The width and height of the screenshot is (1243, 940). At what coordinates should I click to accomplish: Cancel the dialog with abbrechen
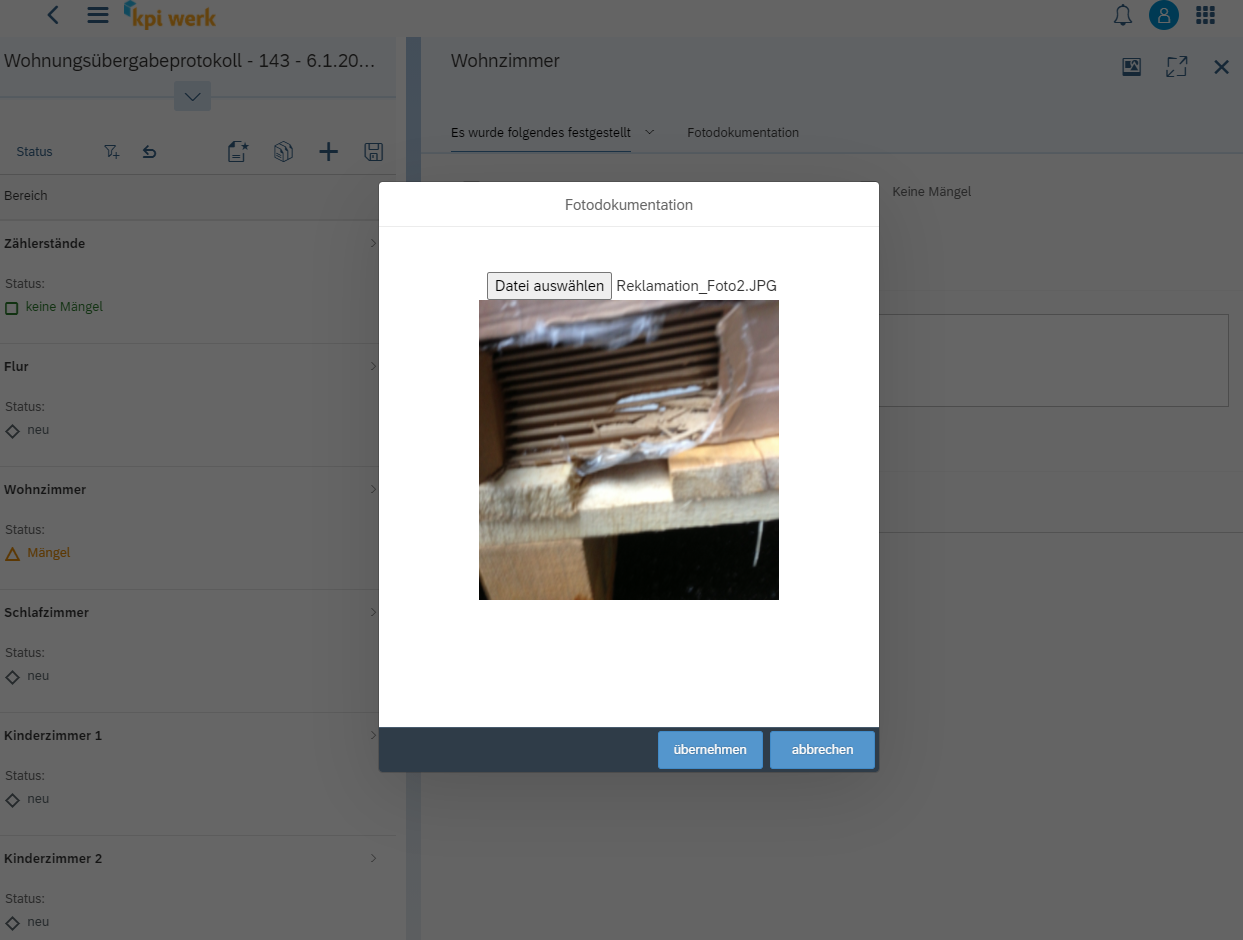(822, 749)
